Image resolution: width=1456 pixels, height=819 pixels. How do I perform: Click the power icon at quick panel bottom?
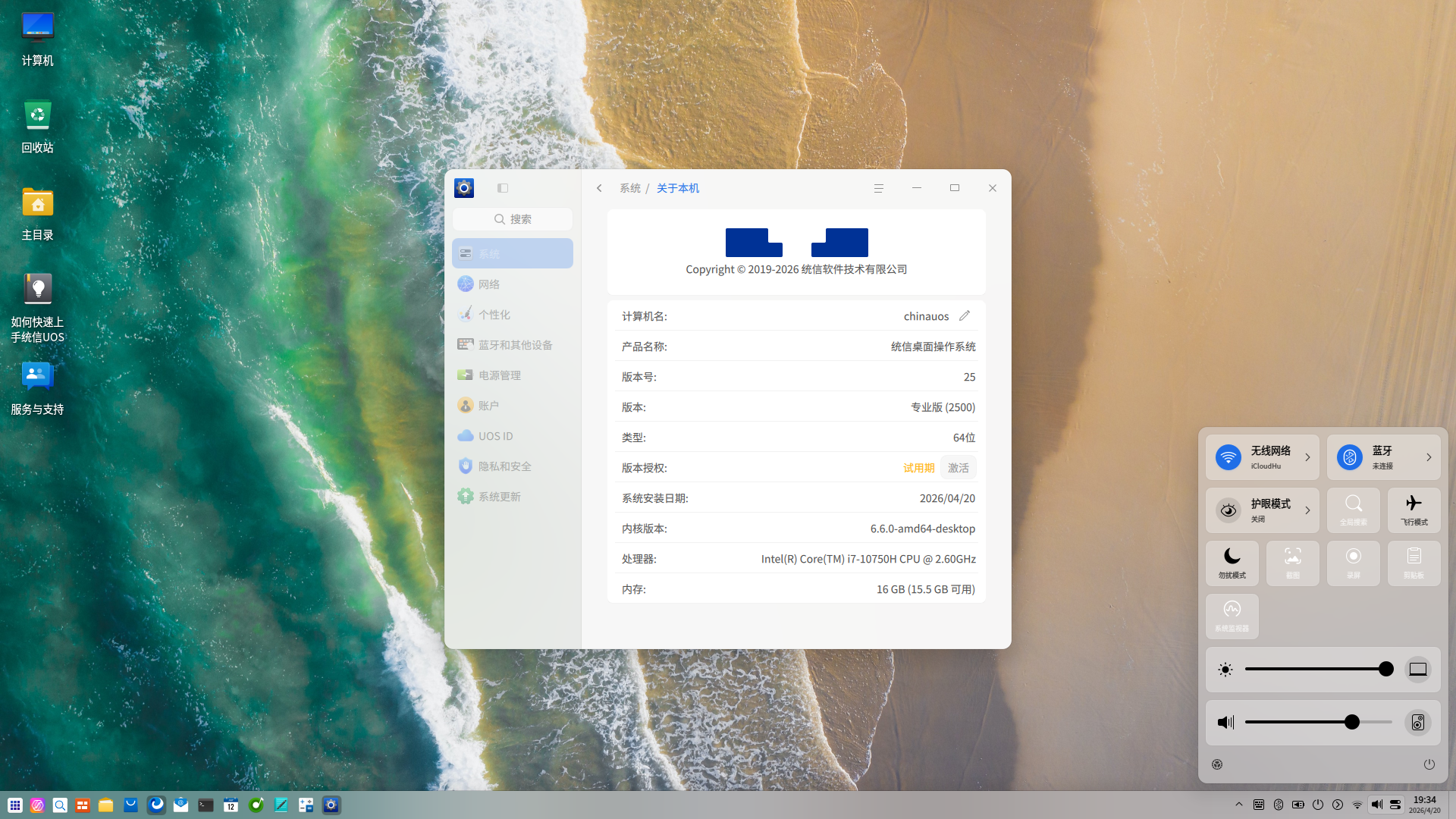click(1429, 764)
